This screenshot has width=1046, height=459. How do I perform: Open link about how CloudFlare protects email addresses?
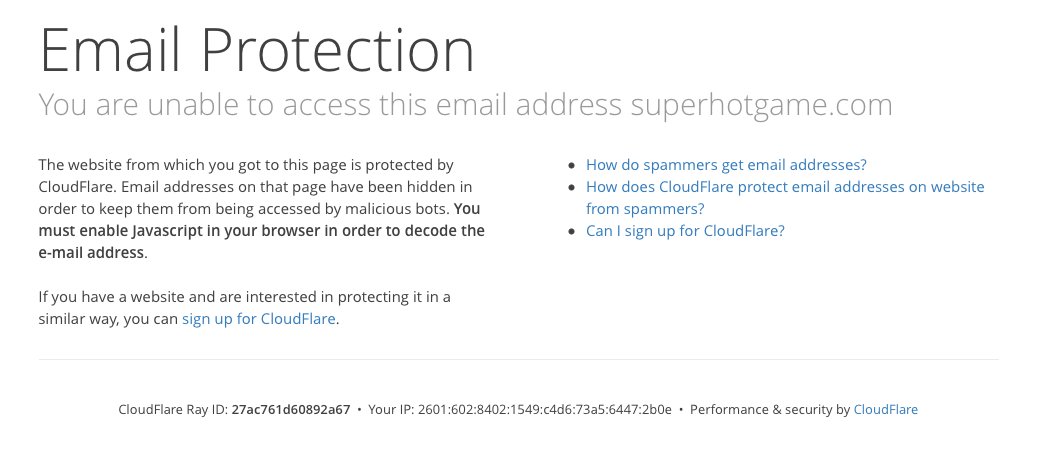(785, 187)
